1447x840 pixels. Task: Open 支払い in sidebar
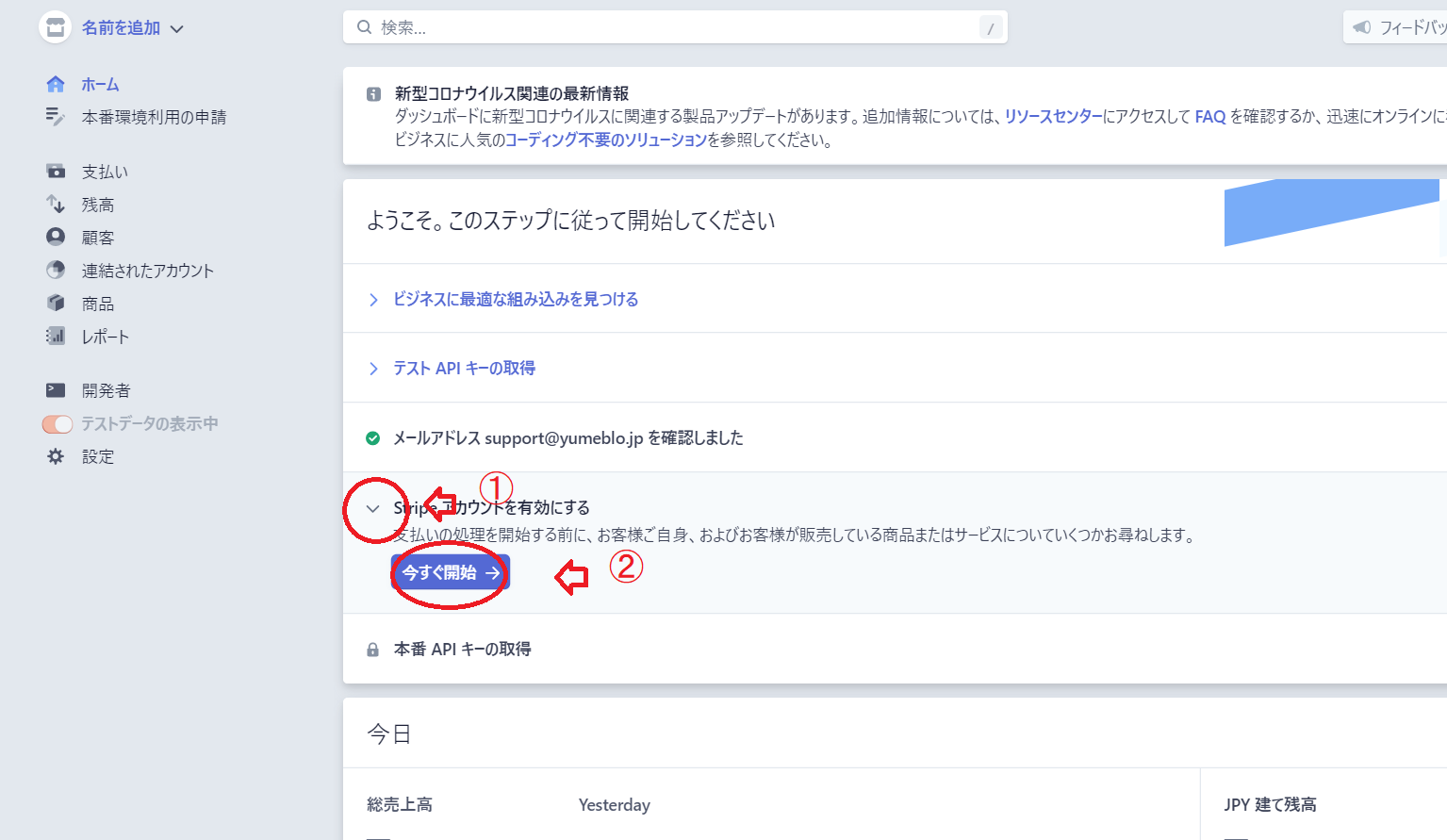(x=105, y=172)
